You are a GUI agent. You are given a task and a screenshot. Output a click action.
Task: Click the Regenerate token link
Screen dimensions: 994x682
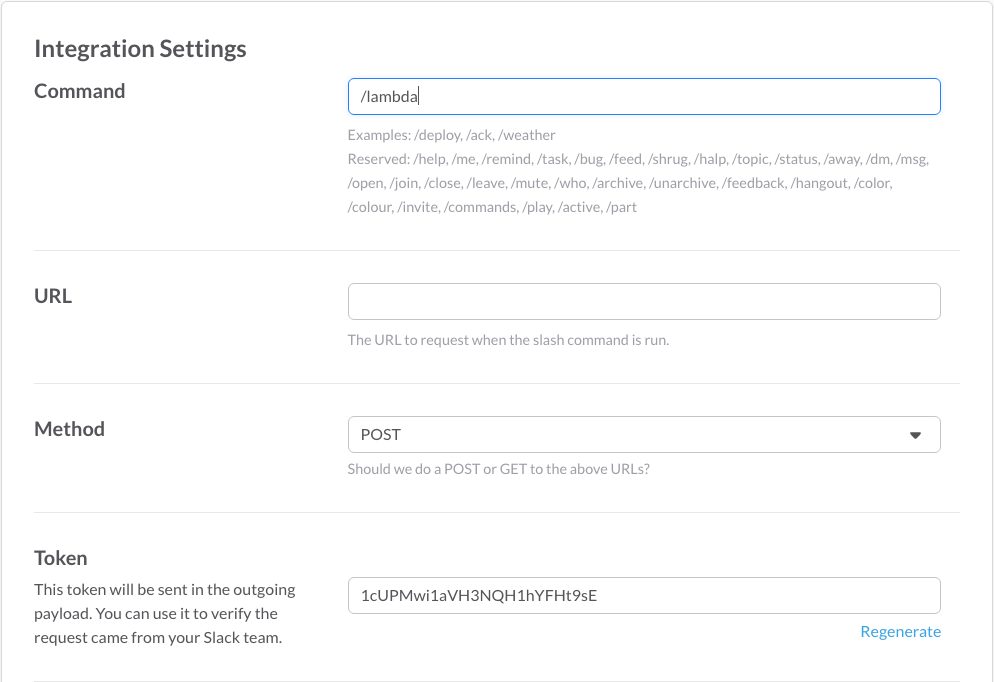click(x=900, y=631)
